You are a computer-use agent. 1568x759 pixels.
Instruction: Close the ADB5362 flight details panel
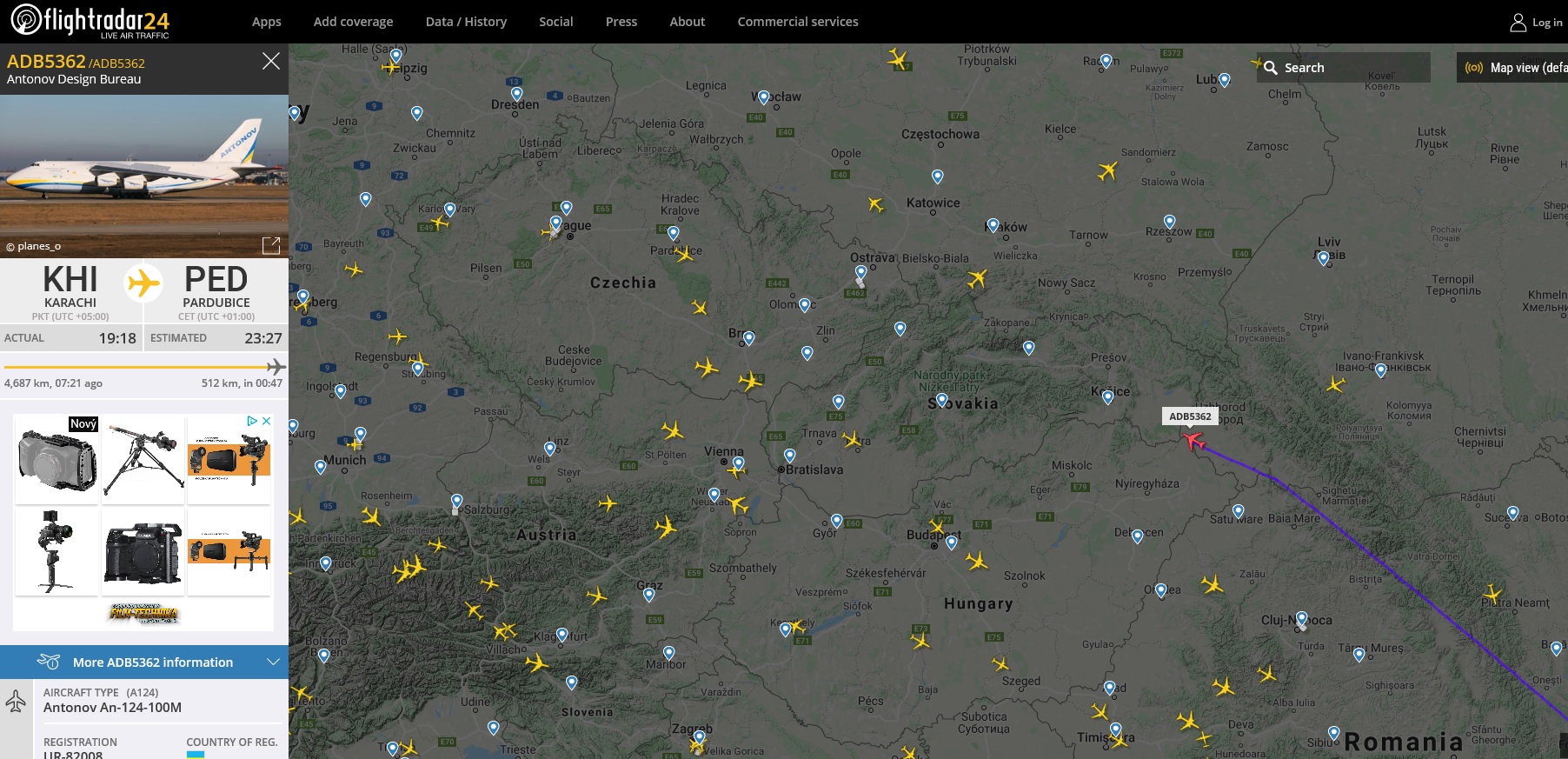click(271, 61)
